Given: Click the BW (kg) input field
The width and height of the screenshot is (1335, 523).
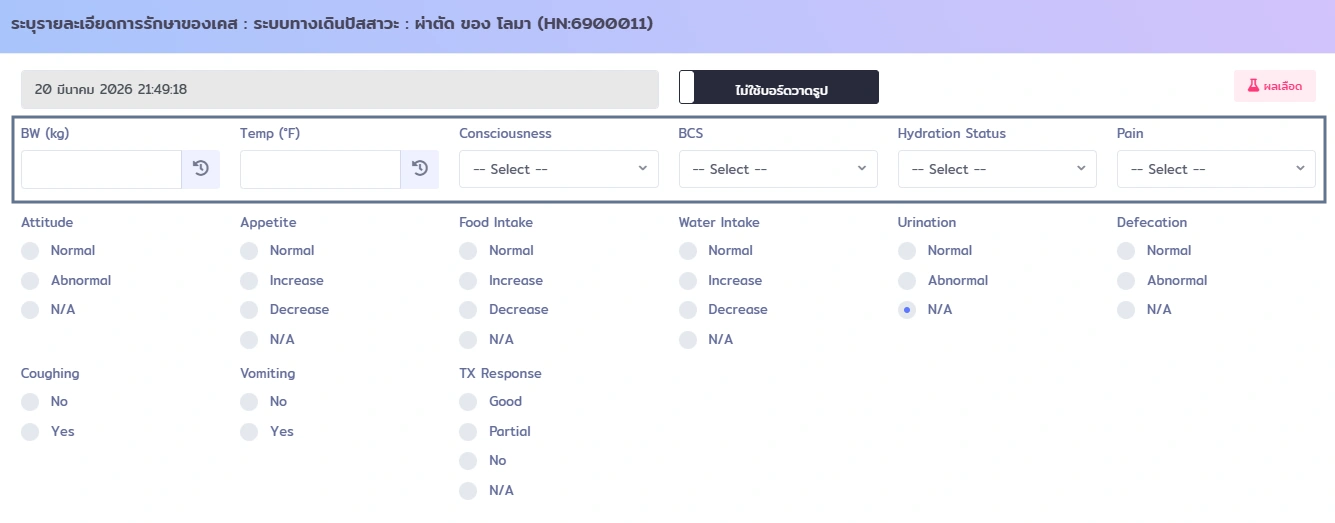Looking at the screenshot, I should click(x=101, y=169).
